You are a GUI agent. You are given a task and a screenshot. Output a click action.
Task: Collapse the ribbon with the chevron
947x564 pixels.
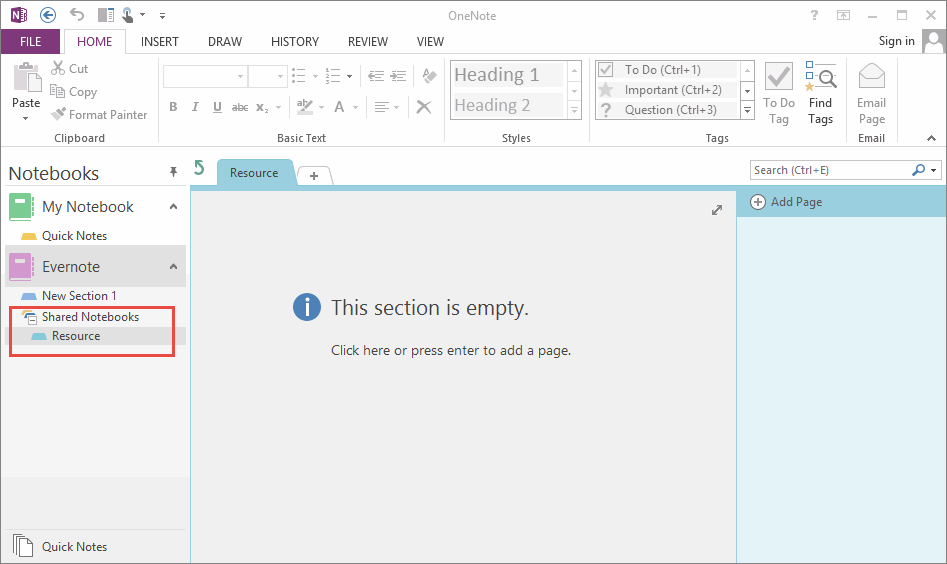931,138
